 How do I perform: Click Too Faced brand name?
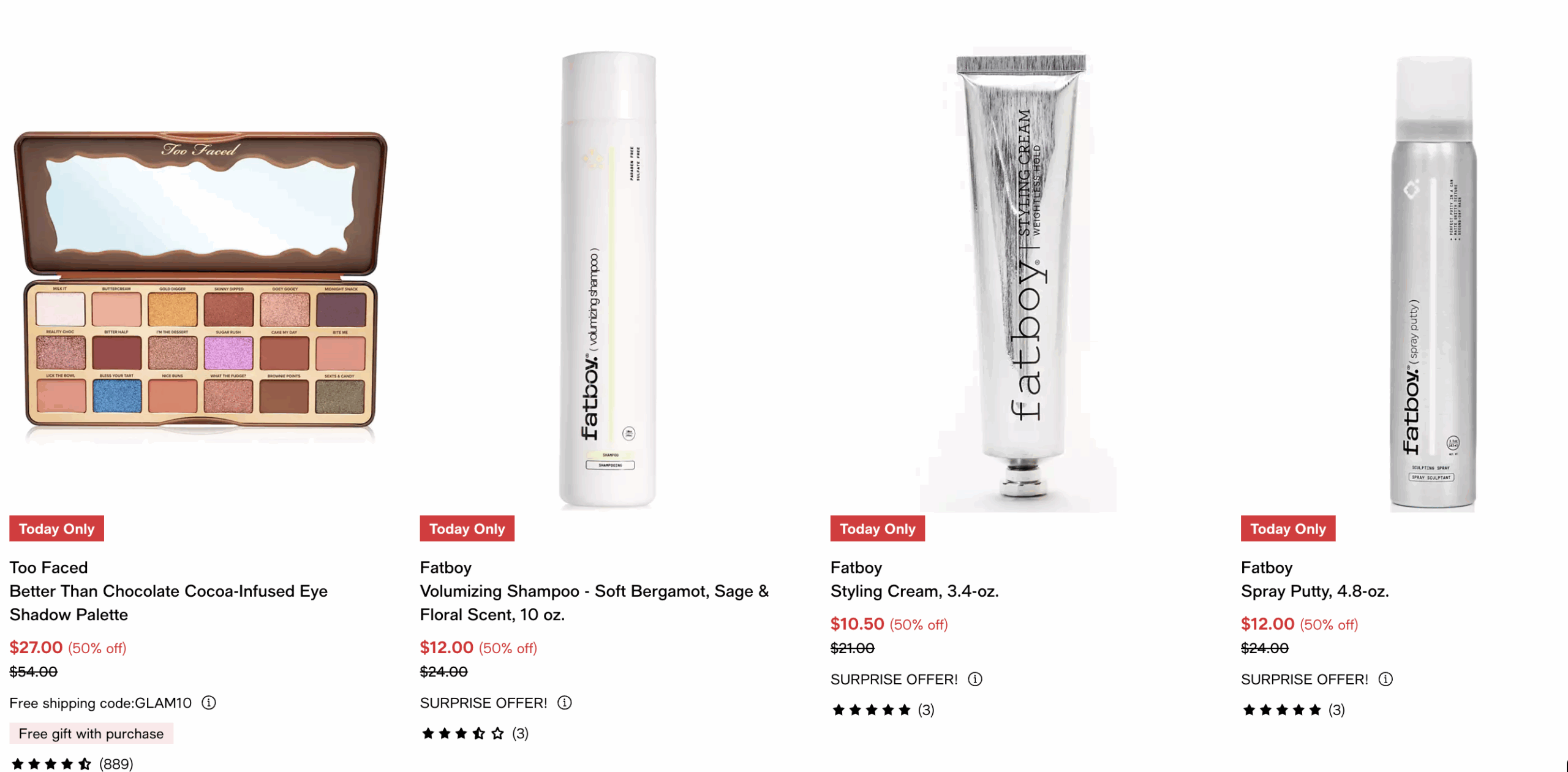48,567
